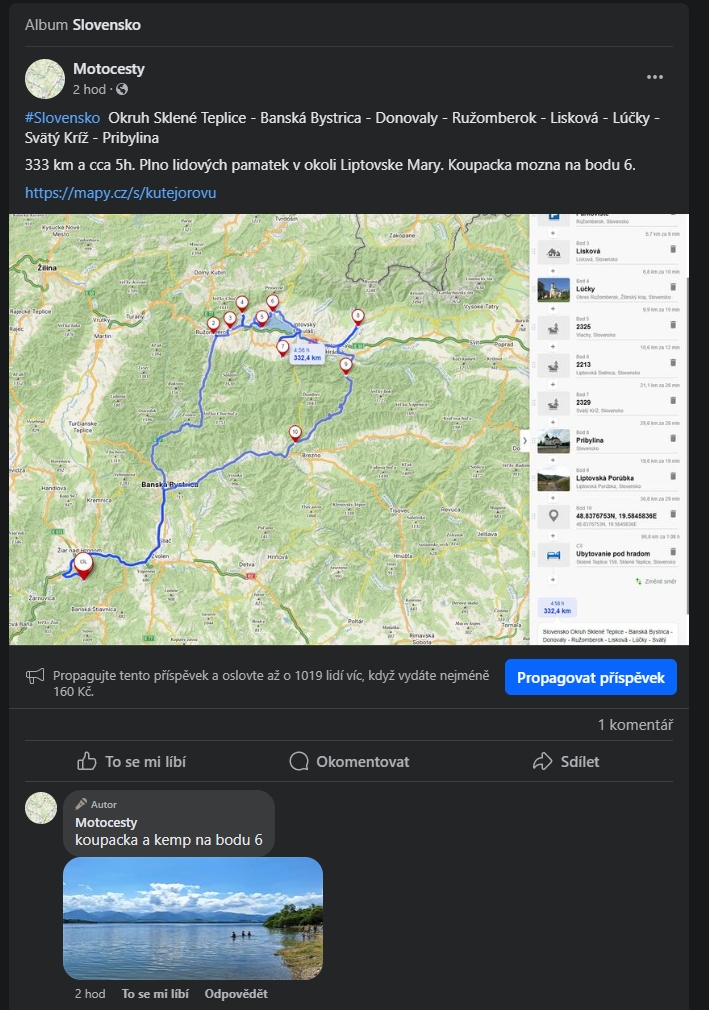Open the mapy.cz/s/kutejorovu link
This screenshot has width=709, height=1010.
point(120,193)
